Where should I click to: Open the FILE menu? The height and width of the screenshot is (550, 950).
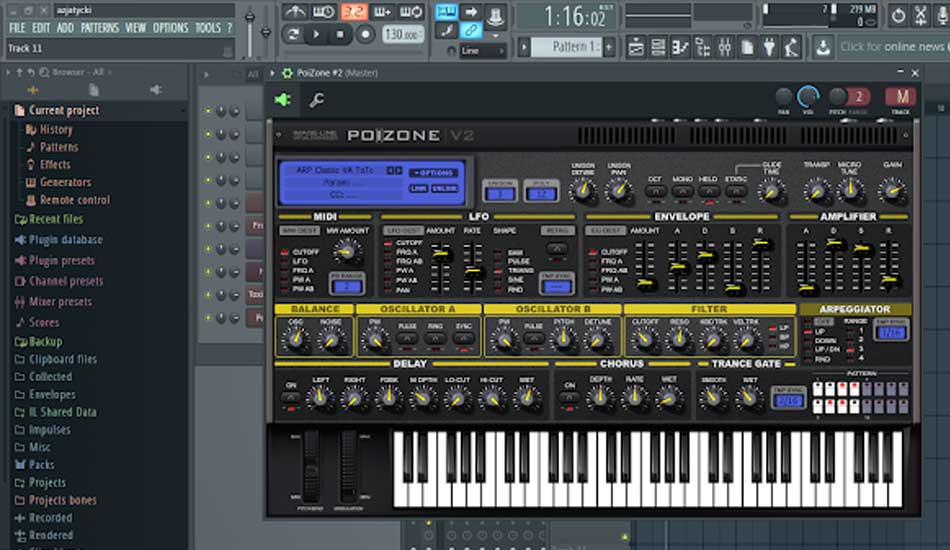[17, 28]
